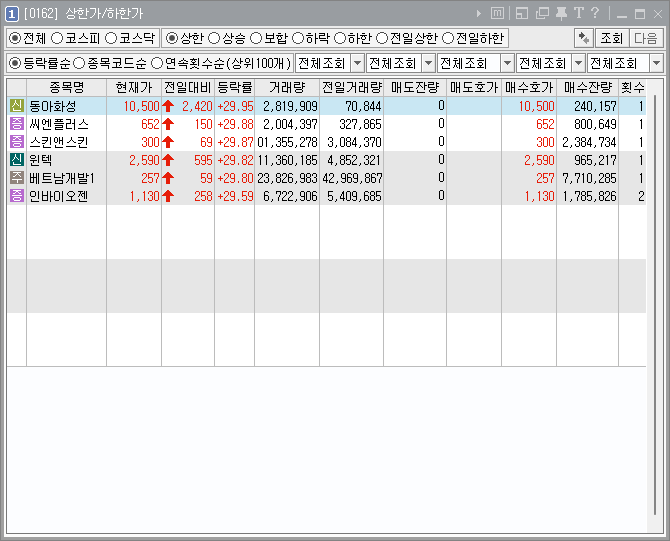The height and width of the screenshot is (541, 670).
Task: Select stock name 인바이오젠
Action: tap(59, 196)
